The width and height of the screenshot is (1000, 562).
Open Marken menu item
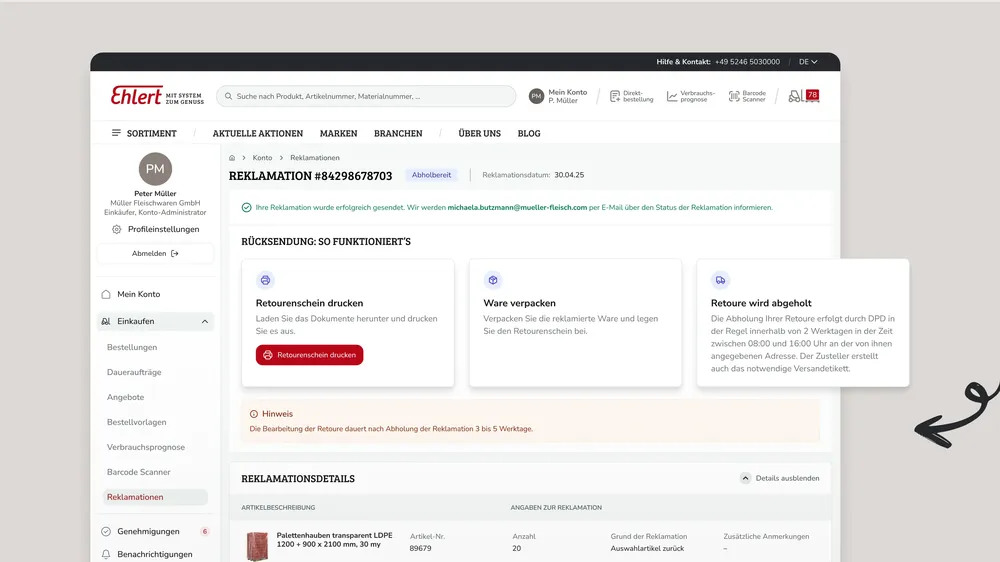pos(339,133)
